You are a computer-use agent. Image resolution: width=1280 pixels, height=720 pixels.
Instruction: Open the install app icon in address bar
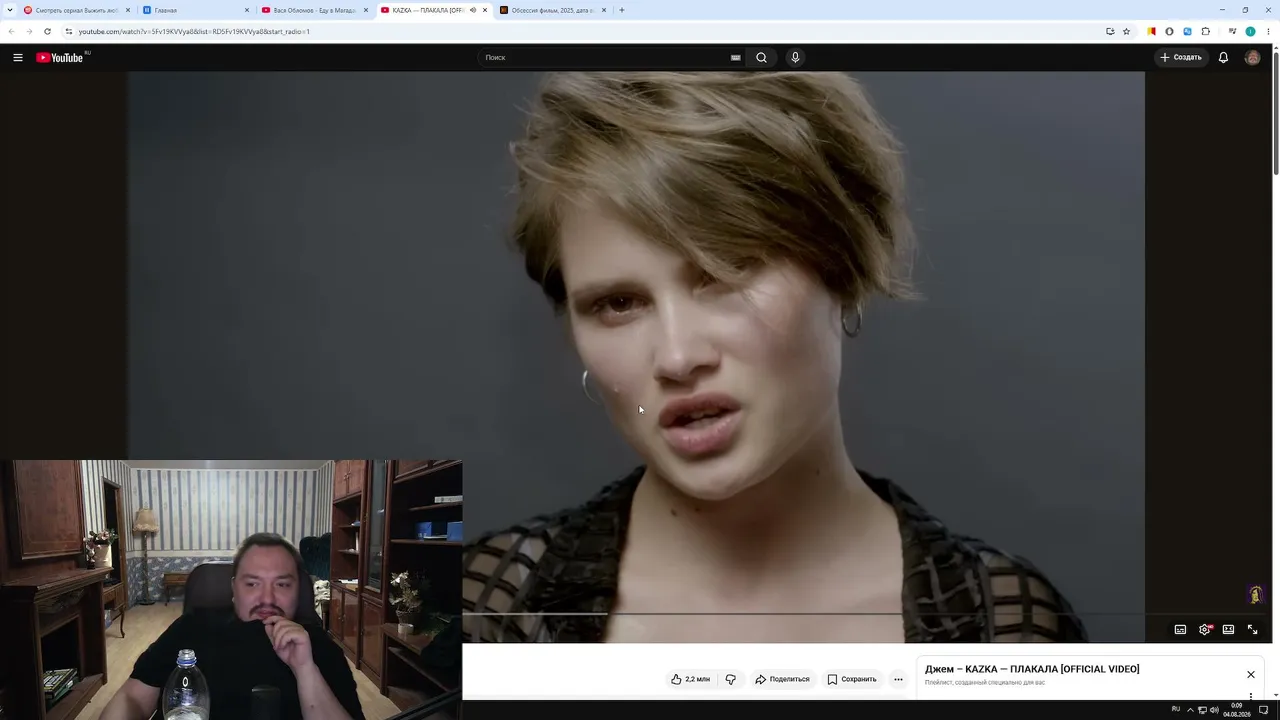point(1110,31)
